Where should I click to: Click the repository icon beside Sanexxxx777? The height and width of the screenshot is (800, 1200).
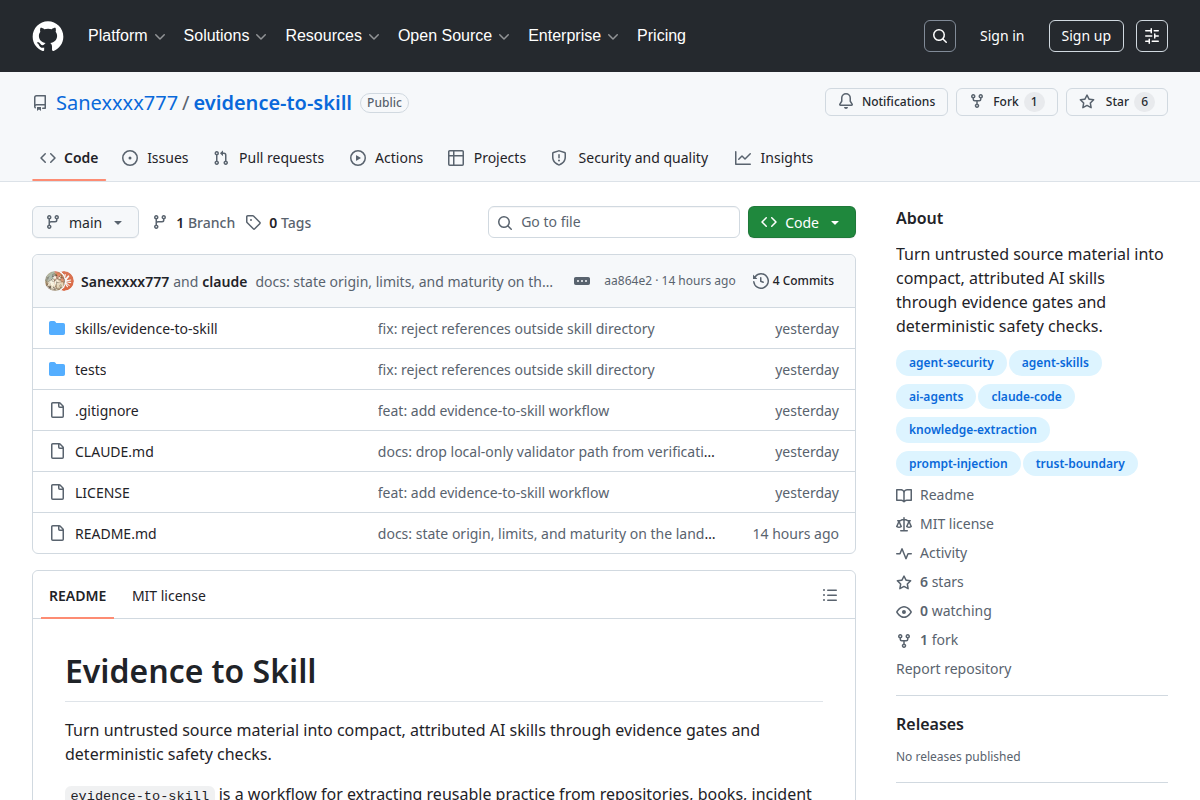coord(40,103)
